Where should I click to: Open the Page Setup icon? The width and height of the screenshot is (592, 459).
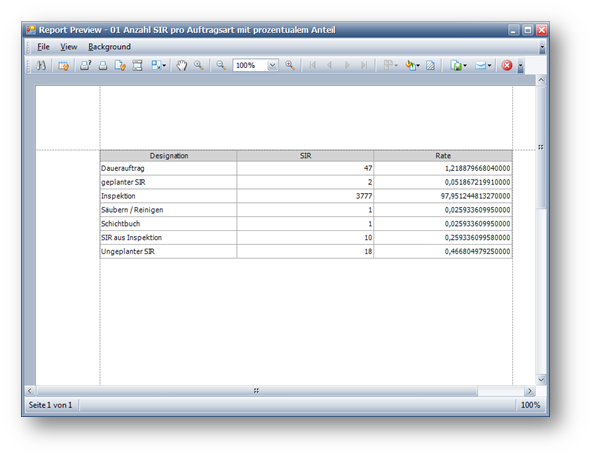[x=120, y=66]
